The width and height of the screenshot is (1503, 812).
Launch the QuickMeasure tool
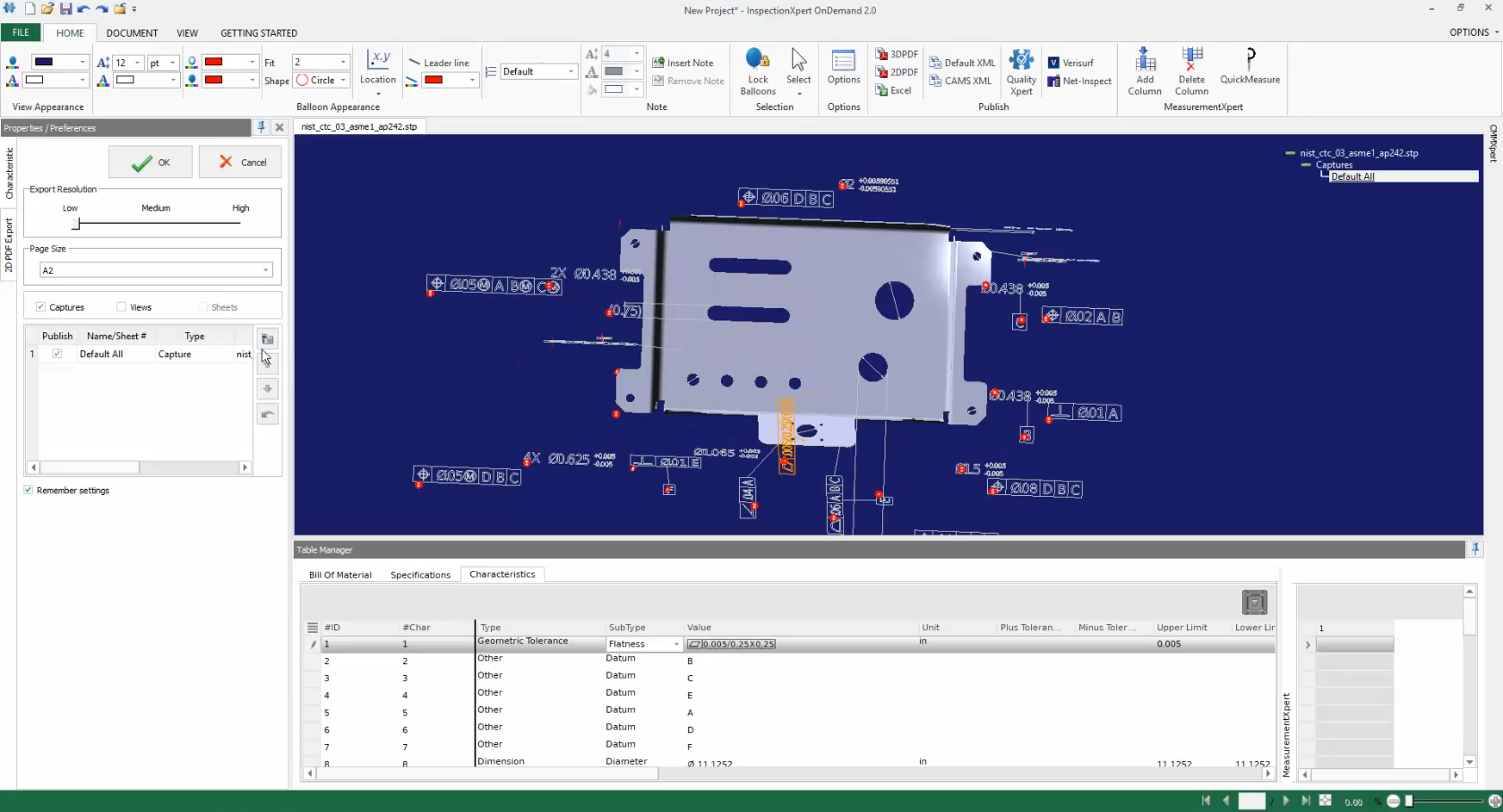pos(1250,72)
